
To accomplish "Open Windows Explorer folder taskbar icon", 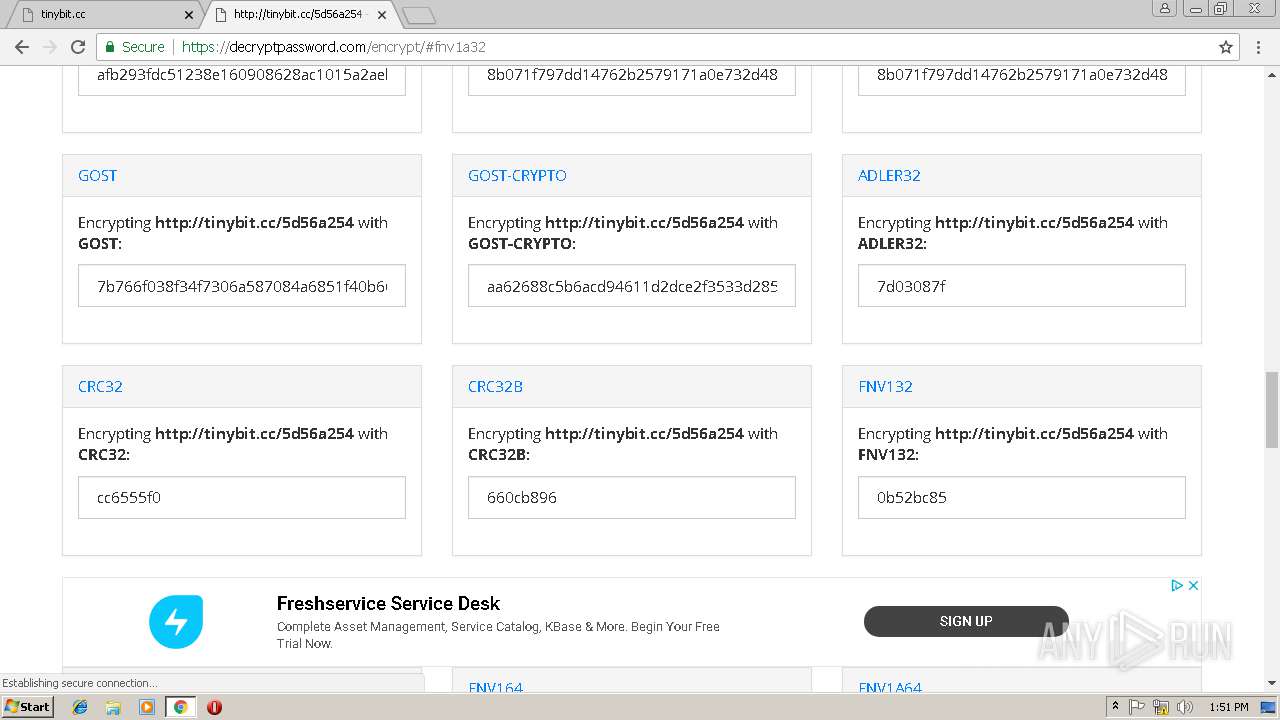I will 113,707.
